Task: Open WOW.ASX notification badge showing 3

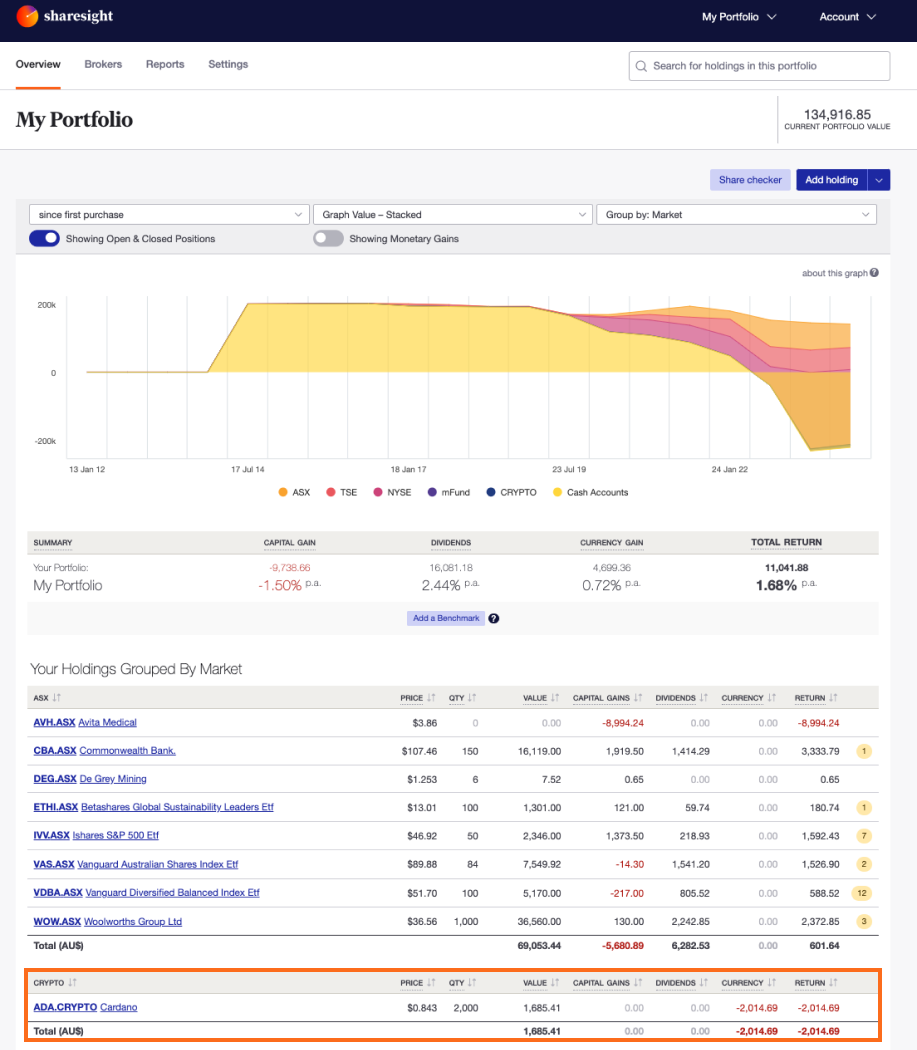Action: coord(864,921)
